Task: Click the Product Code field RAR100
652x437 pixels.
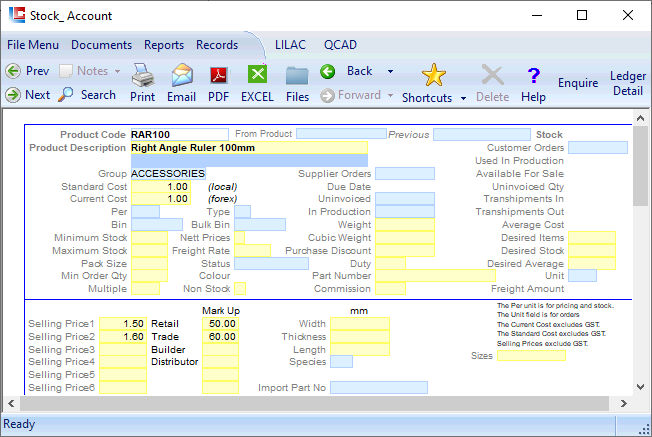Action: [x=180, y=134]
